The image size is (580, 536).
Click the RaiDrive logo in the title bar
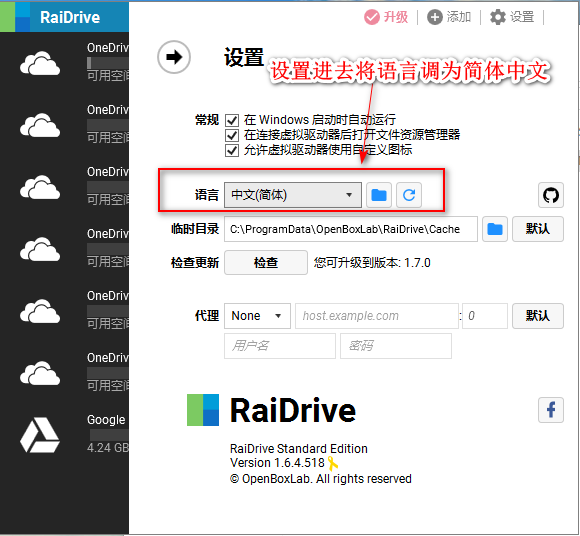click(15, 16)
